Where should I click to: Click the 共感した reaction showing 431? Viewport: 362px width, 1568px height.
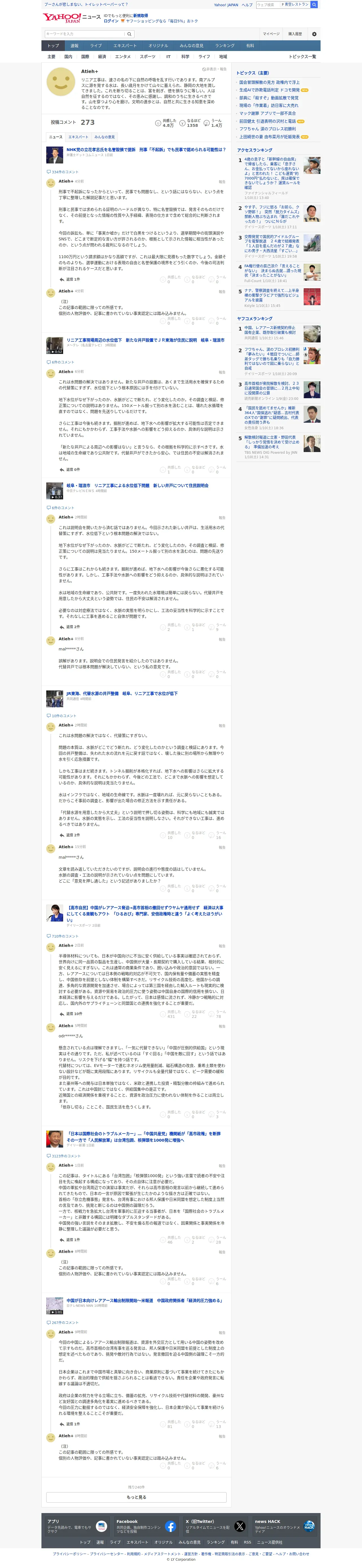[x=170, y=1014]
